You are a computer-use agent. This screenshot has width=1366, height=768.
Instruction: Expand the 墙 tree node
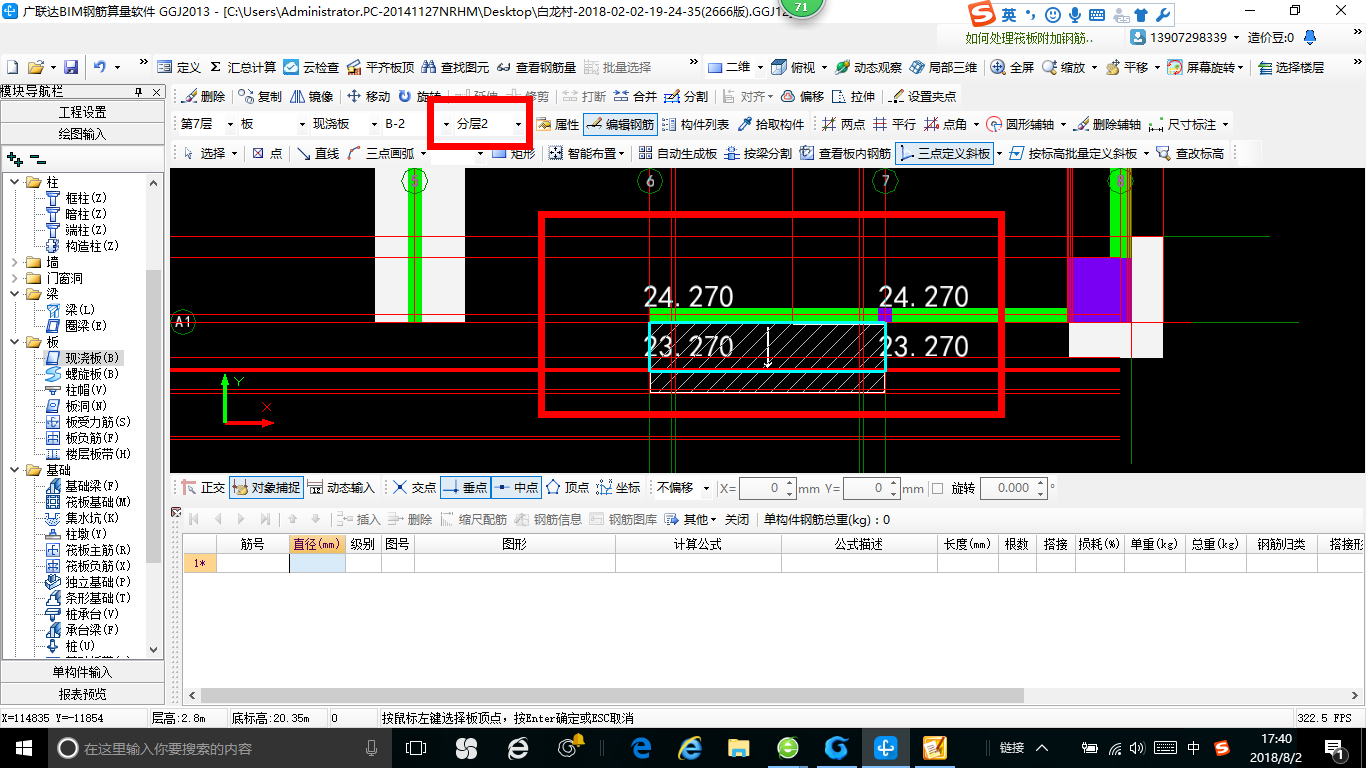(x=14, y=262)
